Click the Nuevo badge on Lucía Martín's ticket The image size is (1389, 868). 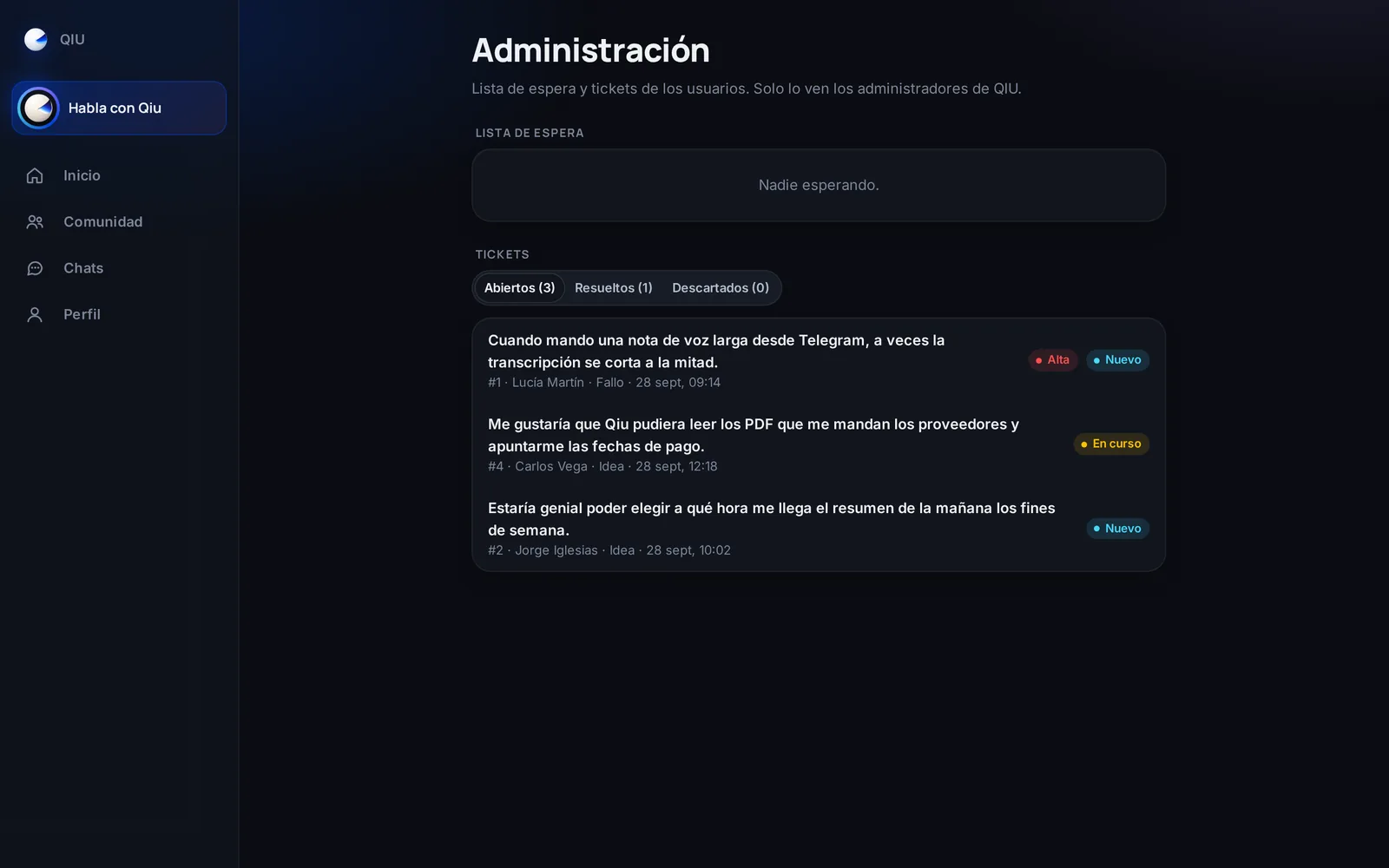point(1117,360)
